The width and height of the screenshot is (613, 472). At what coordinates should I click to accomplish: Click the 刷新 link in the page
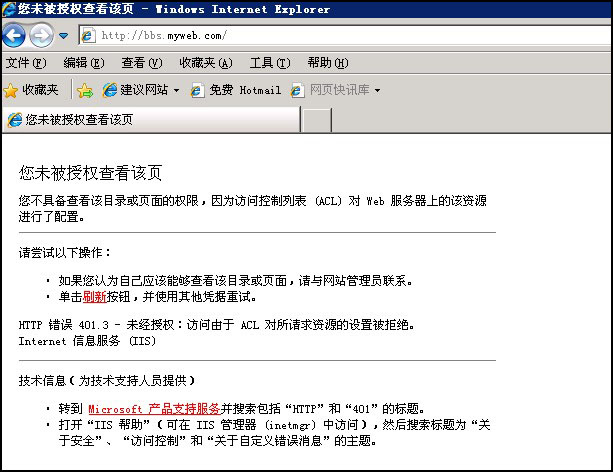click(94, 297)
